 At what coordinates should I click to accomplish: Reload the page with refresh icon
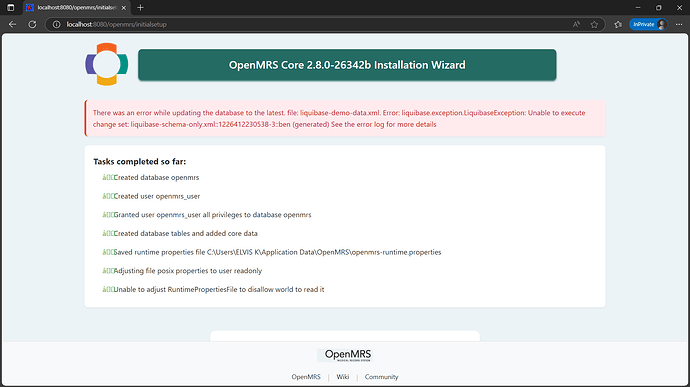click(32, 24)
